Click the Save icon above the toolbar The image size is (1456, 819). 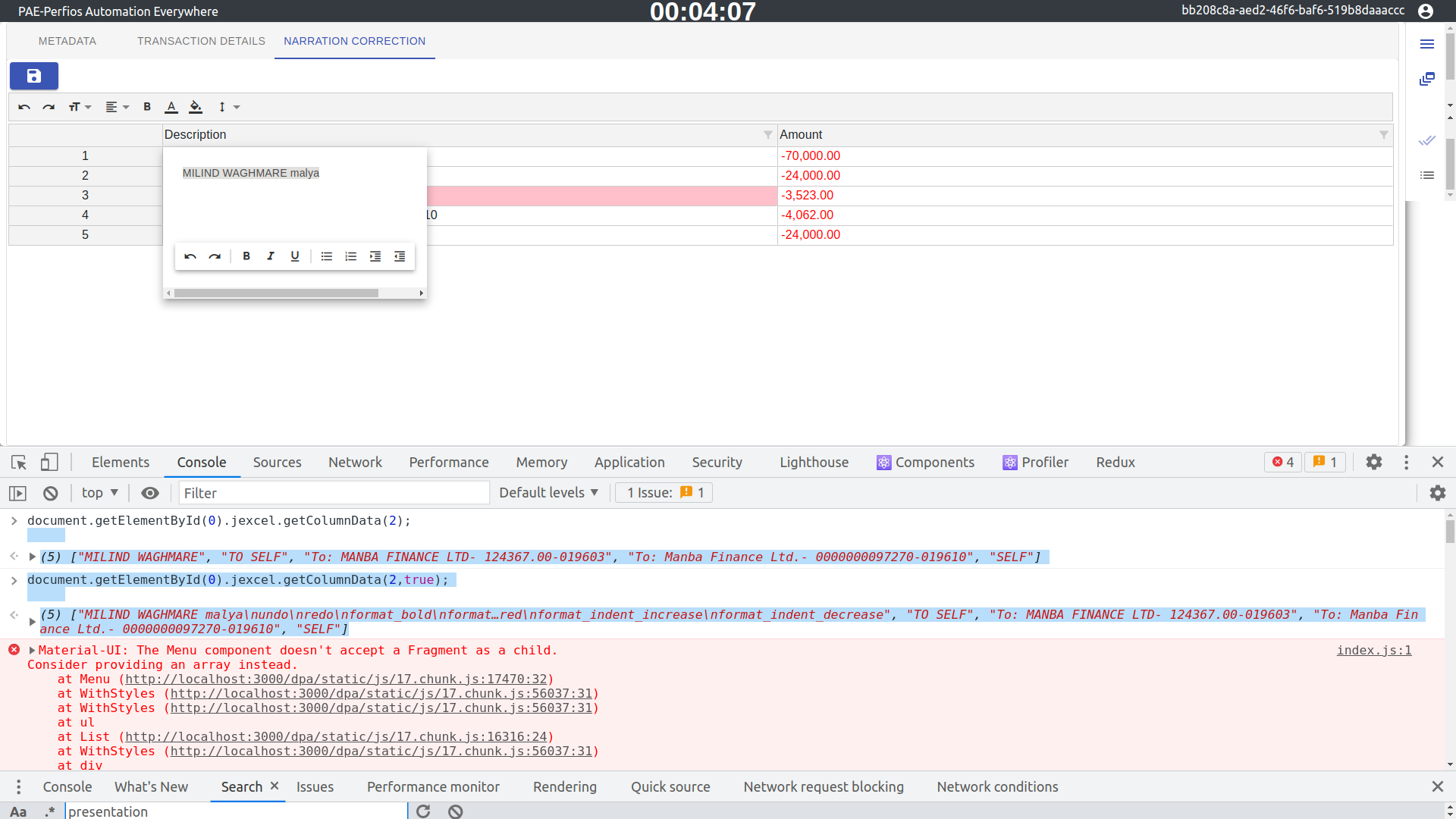point(34,76)
